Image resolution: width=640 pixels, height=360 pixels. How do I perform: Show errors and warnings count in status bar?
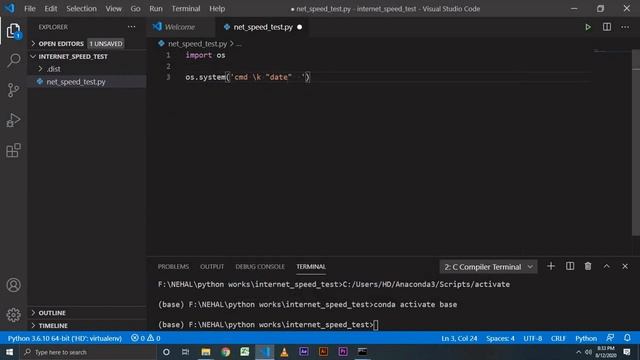[145, 338]
